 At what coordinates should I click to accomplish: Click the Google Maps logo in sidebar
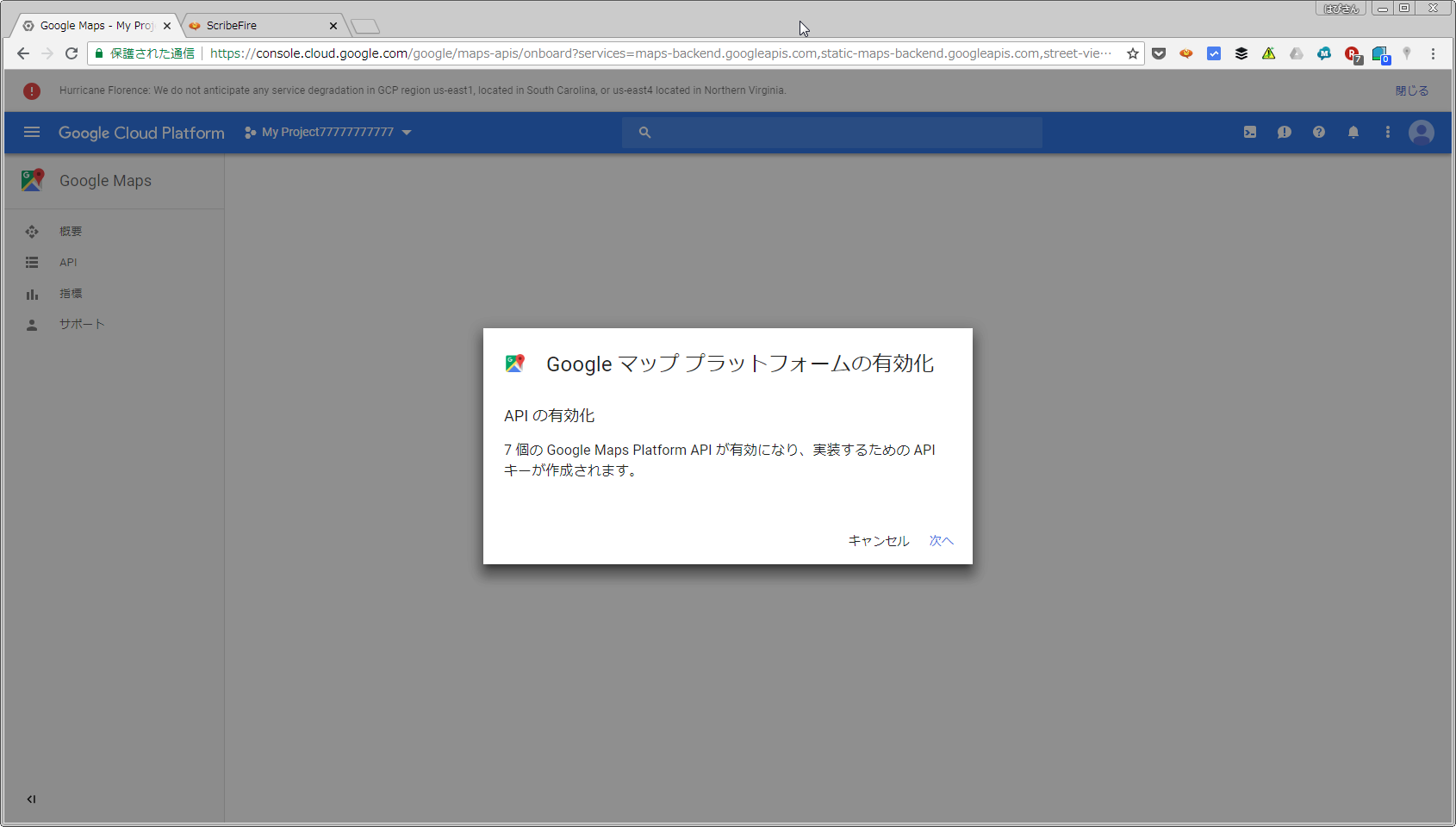33,180
